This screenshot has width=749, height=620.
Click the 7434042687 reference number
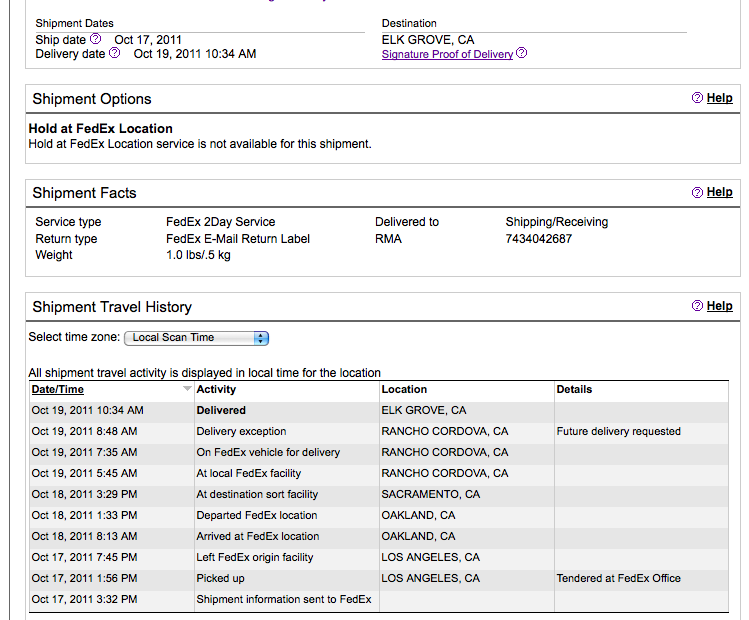538,239
